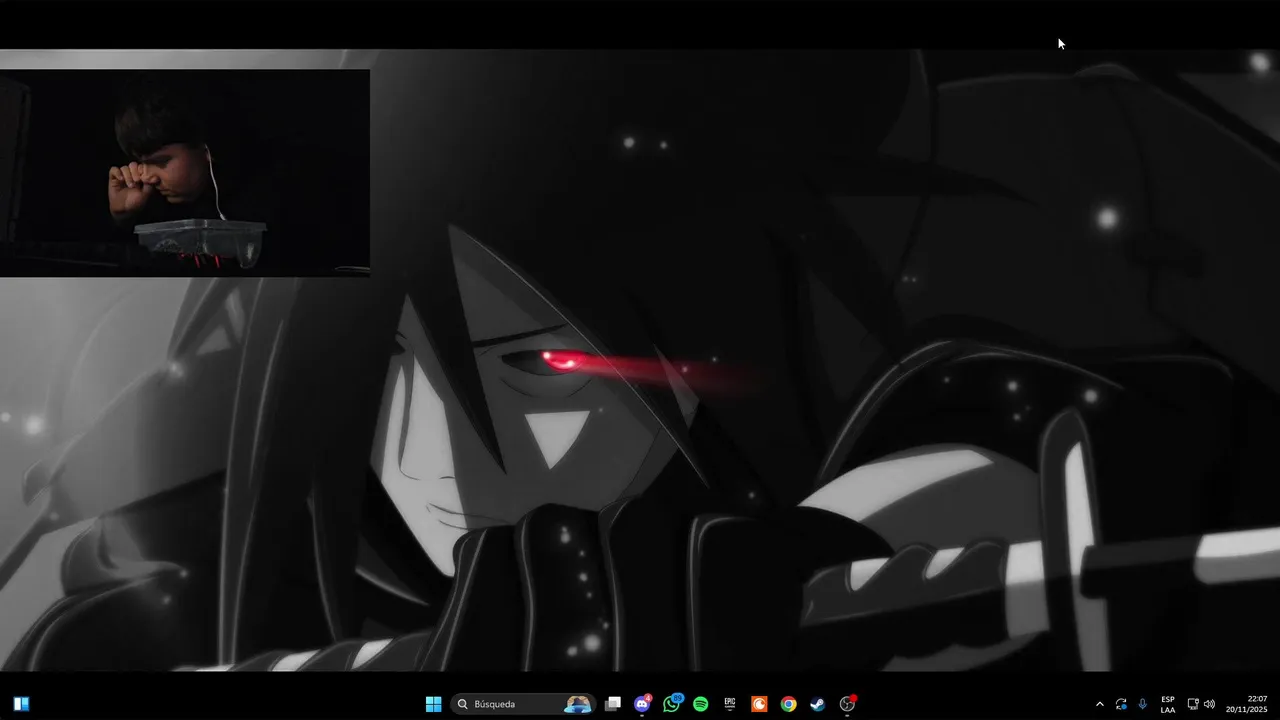
Task: Launch Spotify from the taskbar
Action: point(700,704)
